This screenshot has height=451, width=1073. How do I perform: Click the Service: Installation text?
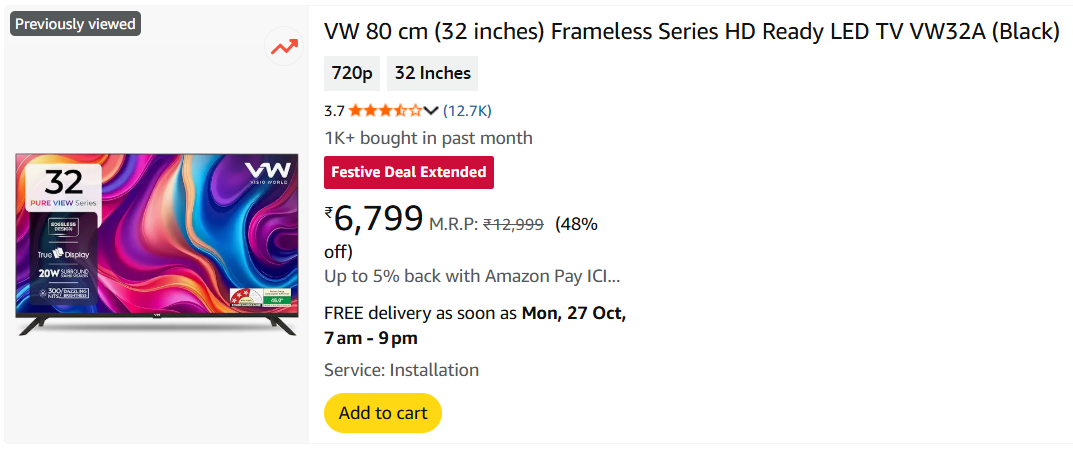[x=401, y=370]
